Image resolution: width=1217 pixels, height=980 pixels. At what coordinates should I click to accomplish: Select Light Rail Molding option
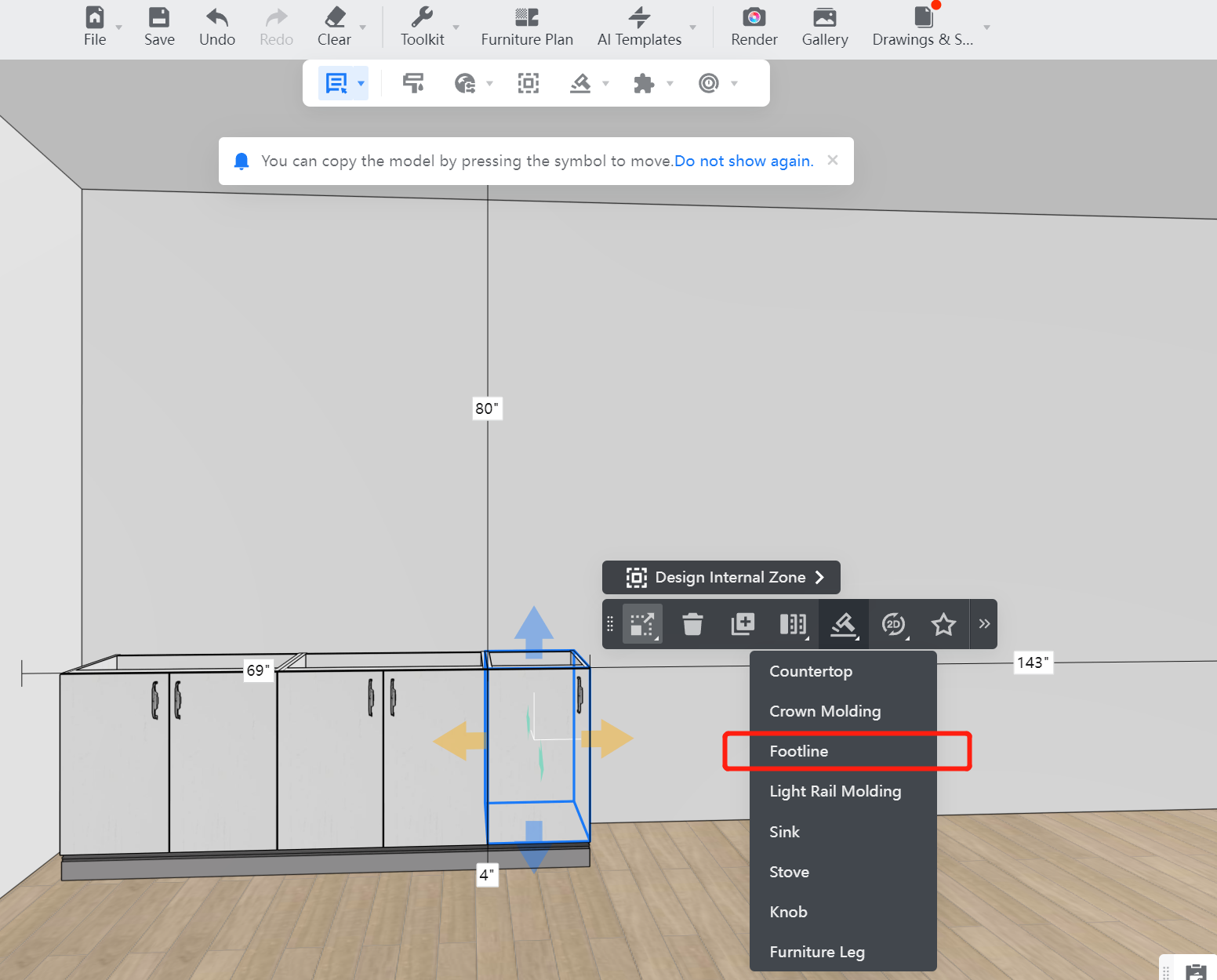click(x=834, y=791)
